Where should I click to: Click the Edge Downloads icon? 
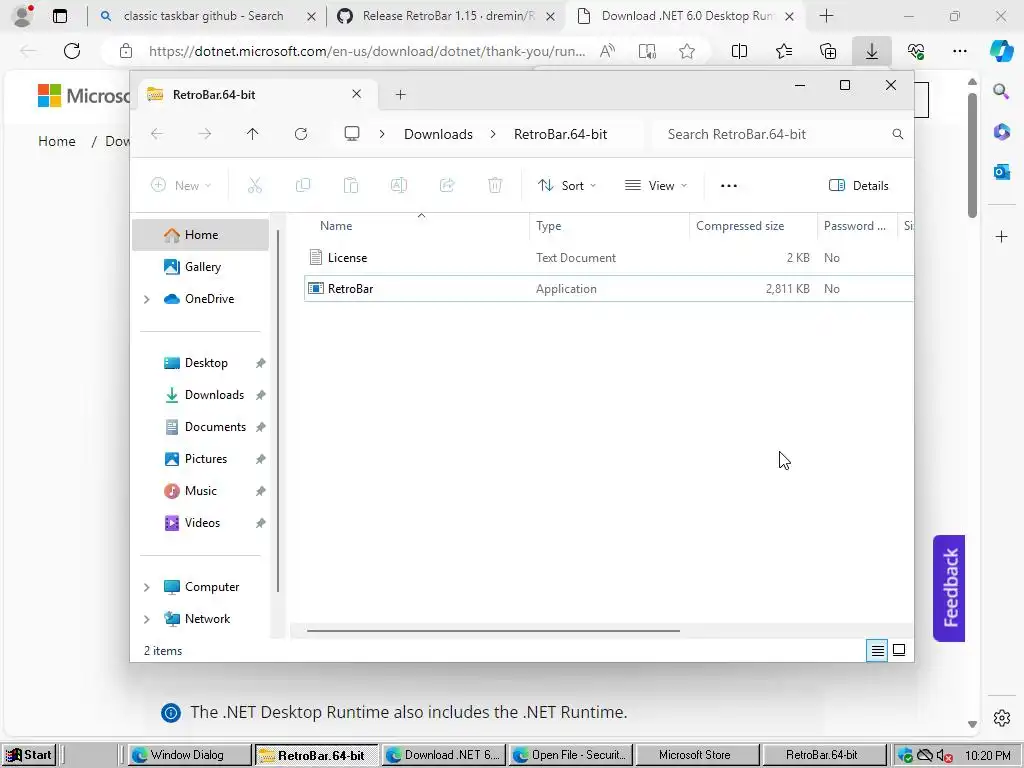pyautogui.click(x=872, y=51)
